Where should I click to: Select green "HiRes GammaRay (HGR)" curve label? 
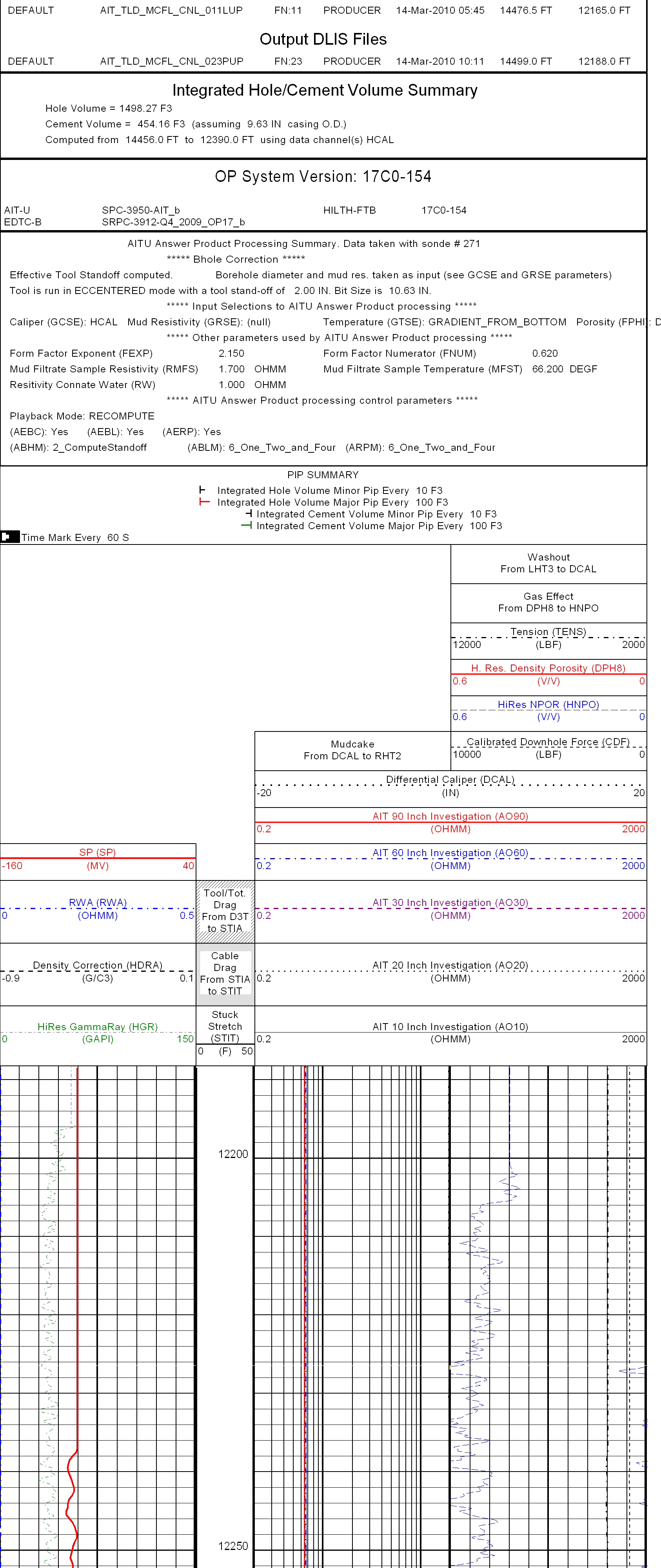point(97,1026)
